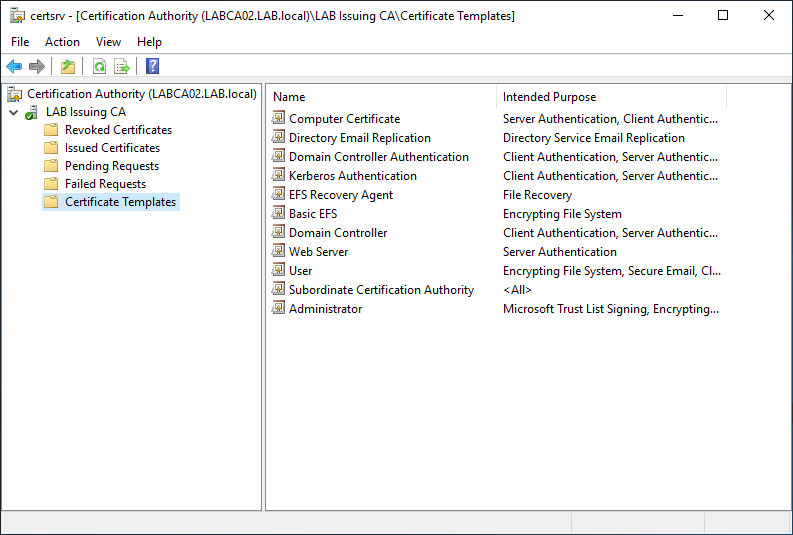
Task: Click the Administrator template icon
Action: (278, 307)
